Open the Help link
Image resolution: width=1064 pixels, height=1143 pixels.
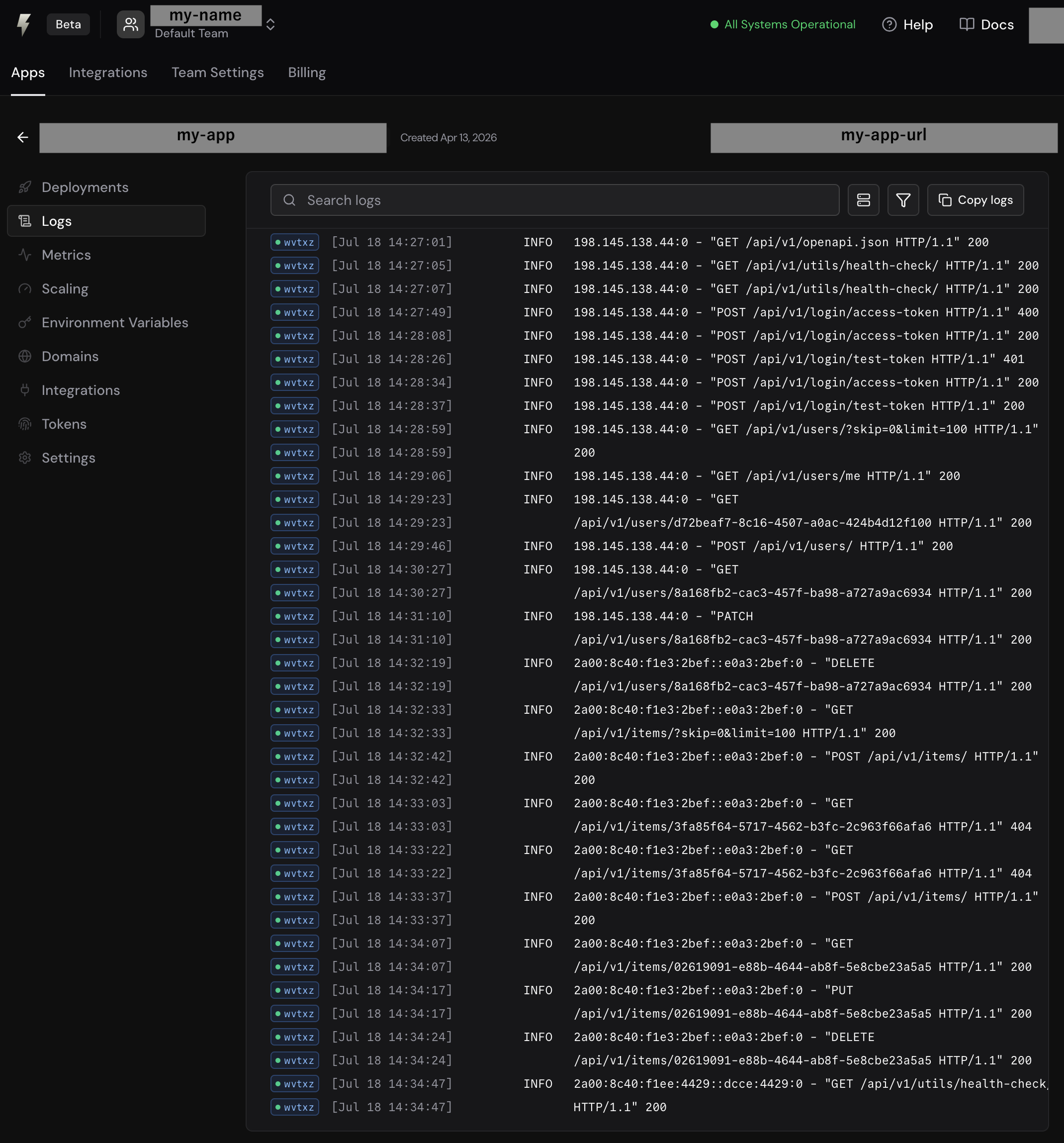[907, 25]
